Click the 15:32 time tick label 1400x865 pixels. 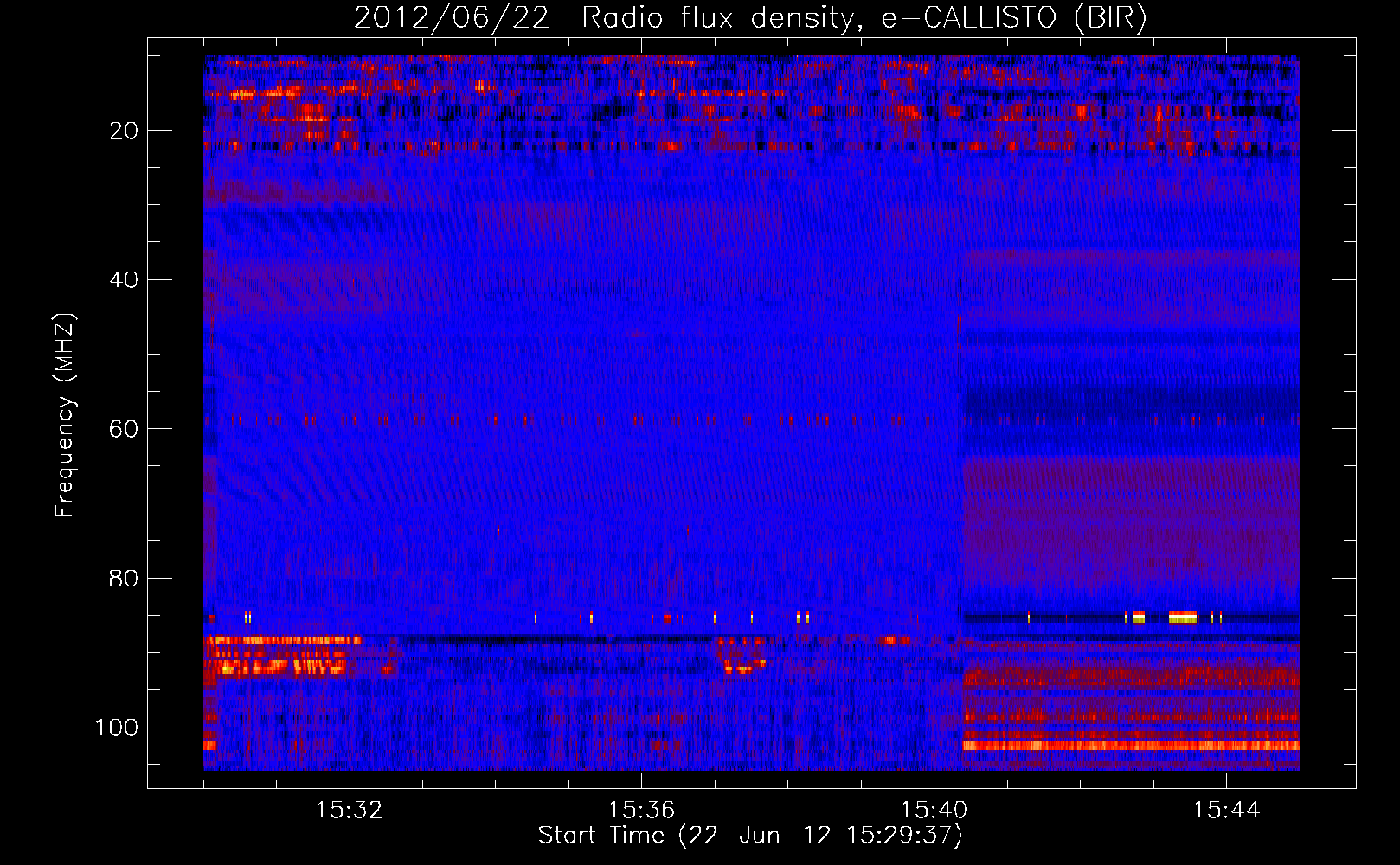[350, 811]
